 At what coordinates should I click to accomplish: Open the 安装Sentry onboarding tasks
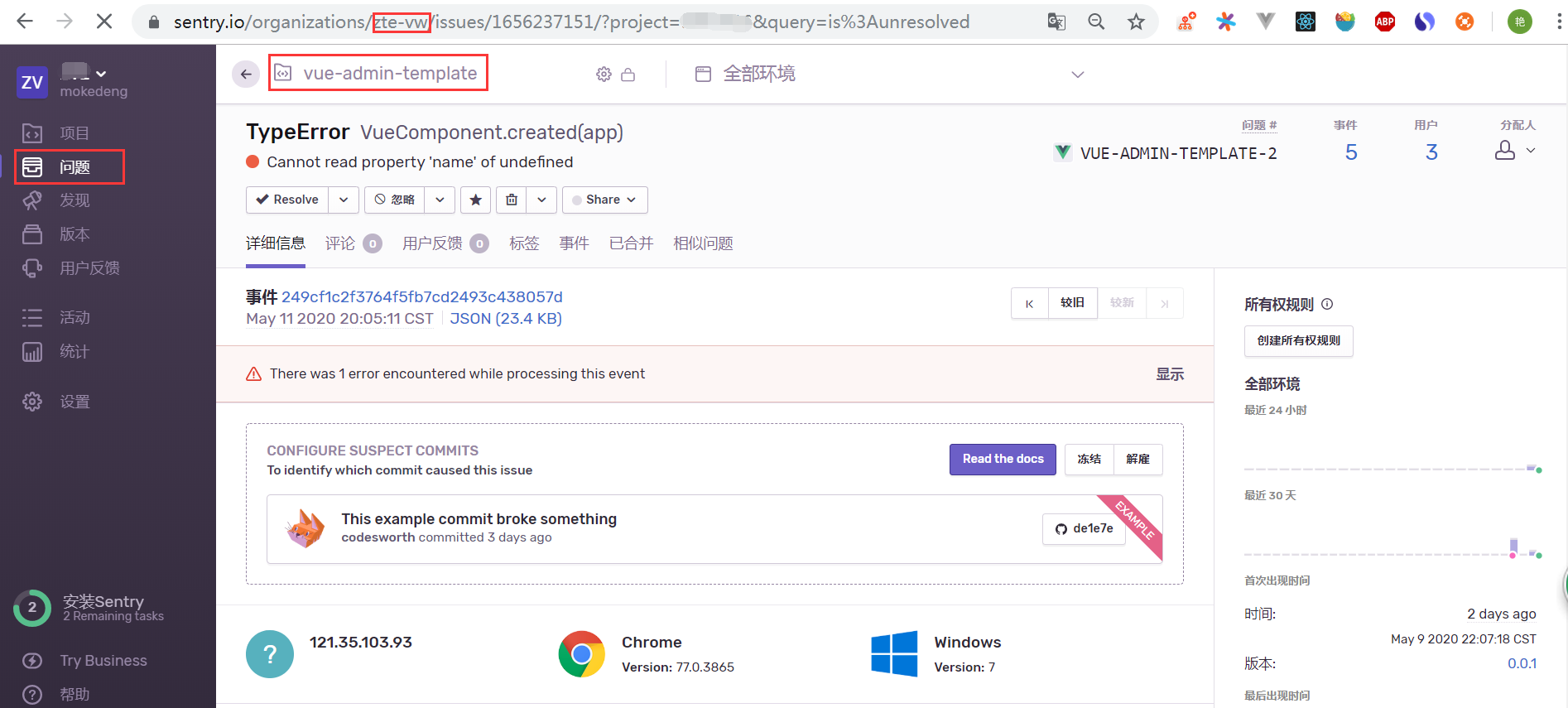pos(89,608)
